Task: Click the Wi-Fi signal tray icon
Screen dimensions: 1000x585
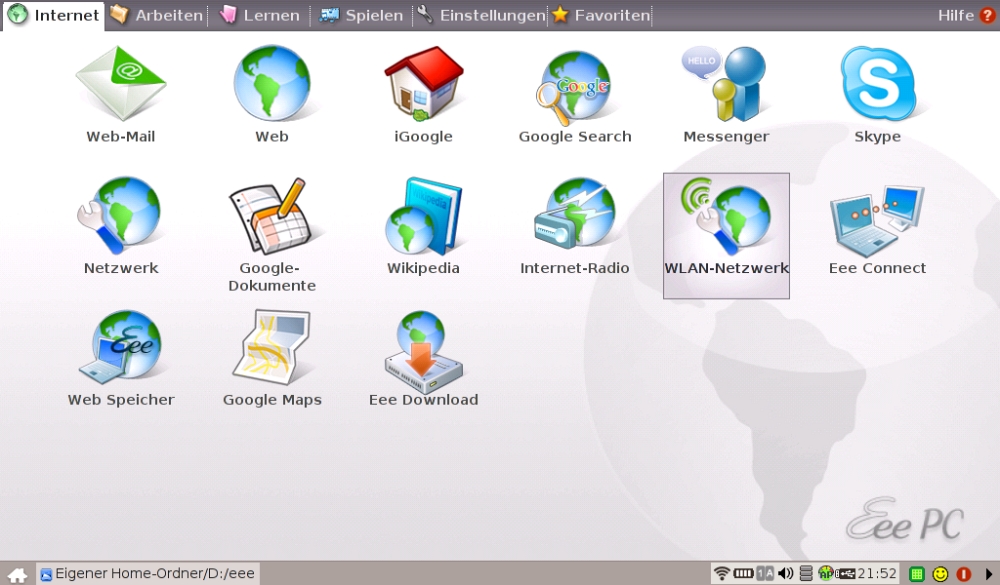Action: tap(721, 574)
